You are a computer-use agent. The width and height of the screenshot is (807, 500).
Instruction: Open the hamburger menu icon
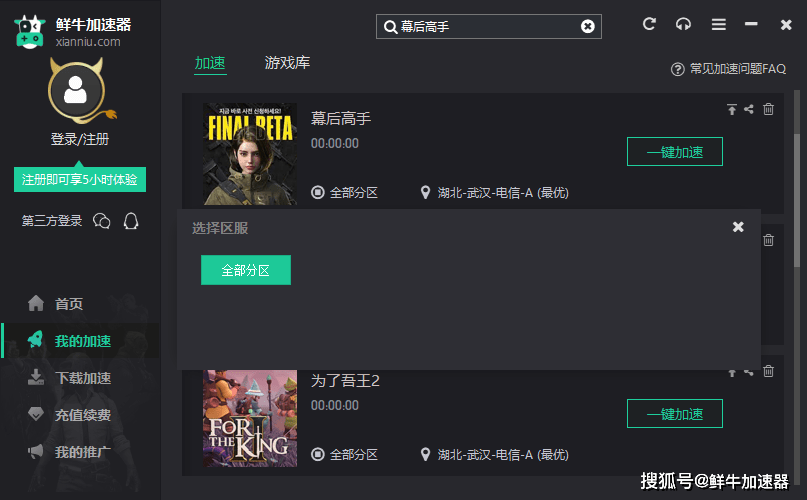pos(718,24)
